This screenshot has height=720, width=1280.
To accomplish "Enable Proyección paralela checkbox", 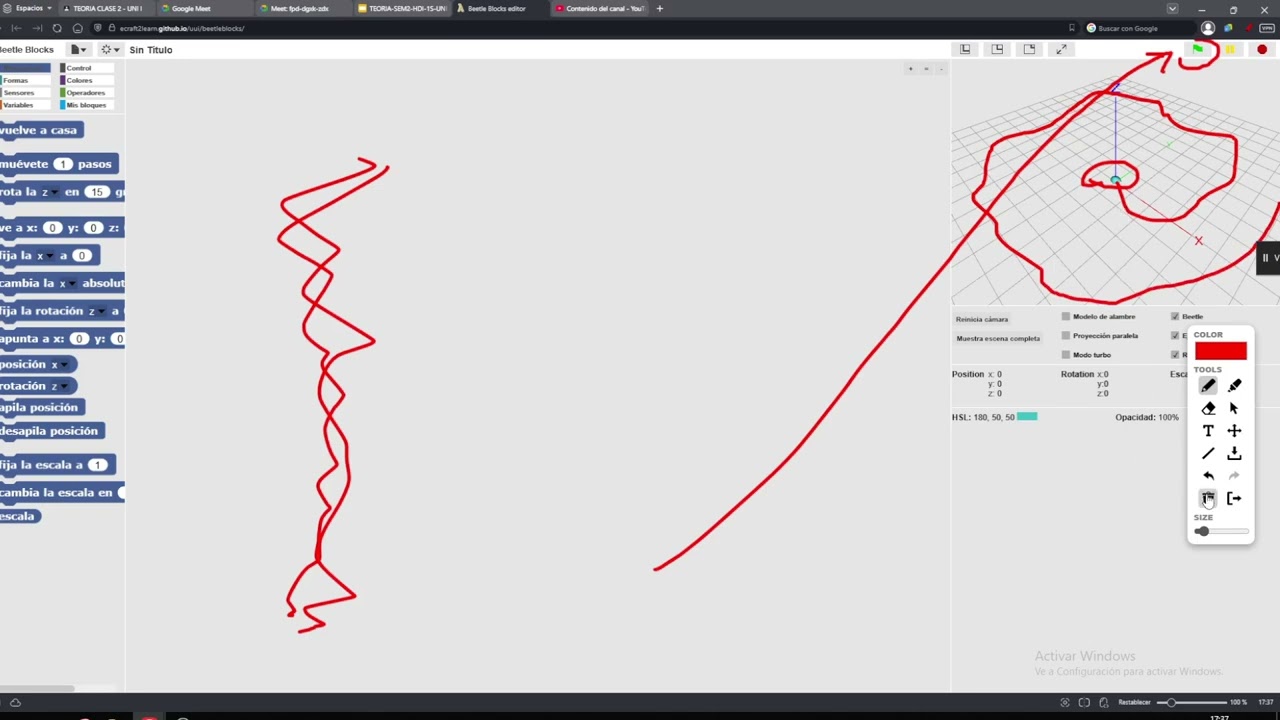I will click(x=1066, y=336).
